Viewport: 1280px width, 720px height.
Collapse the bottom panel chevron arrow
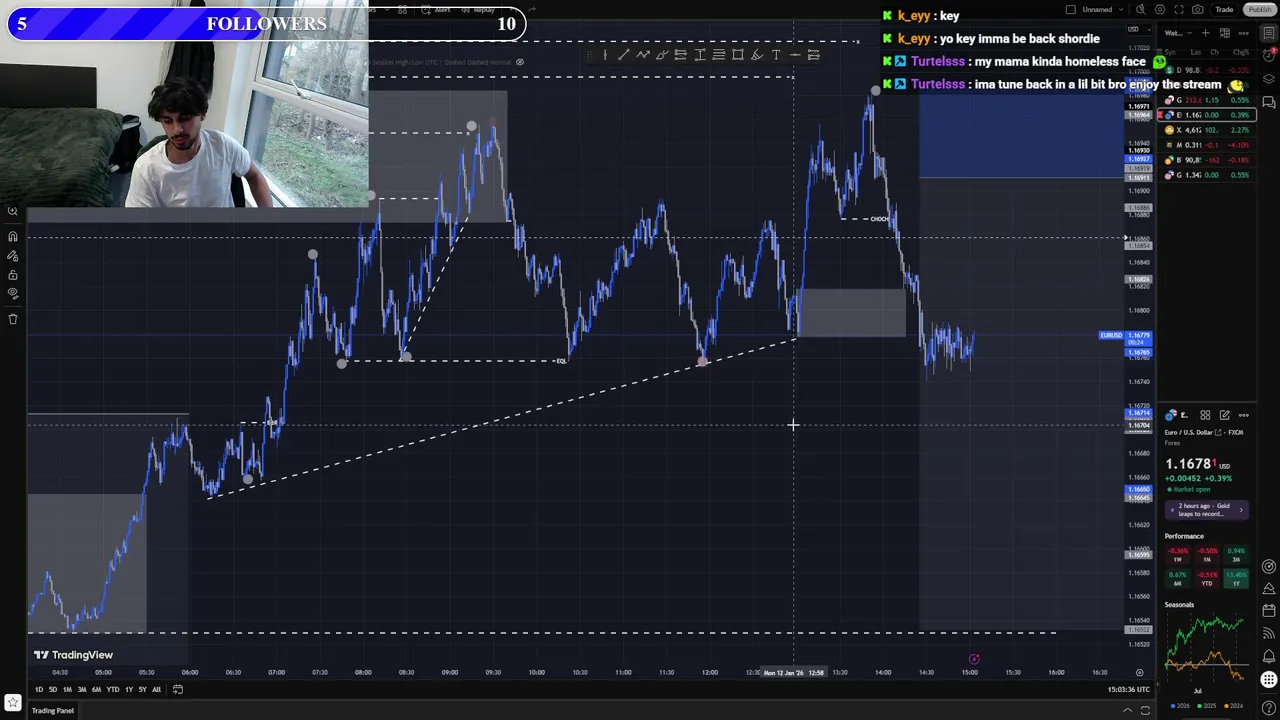[x=1127, y=711]
